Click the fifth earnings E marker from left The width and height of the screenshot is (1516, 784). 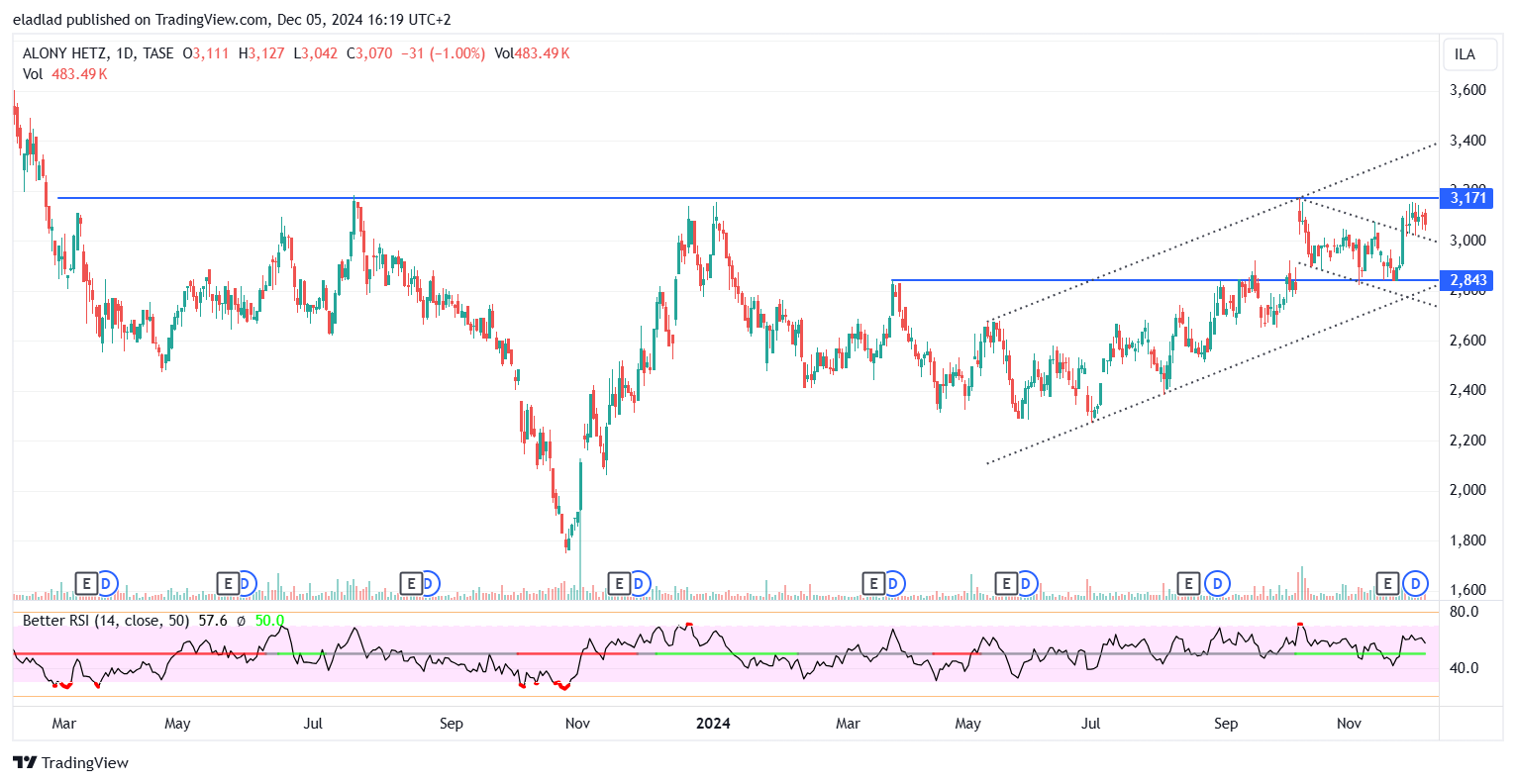pos(872,584)
